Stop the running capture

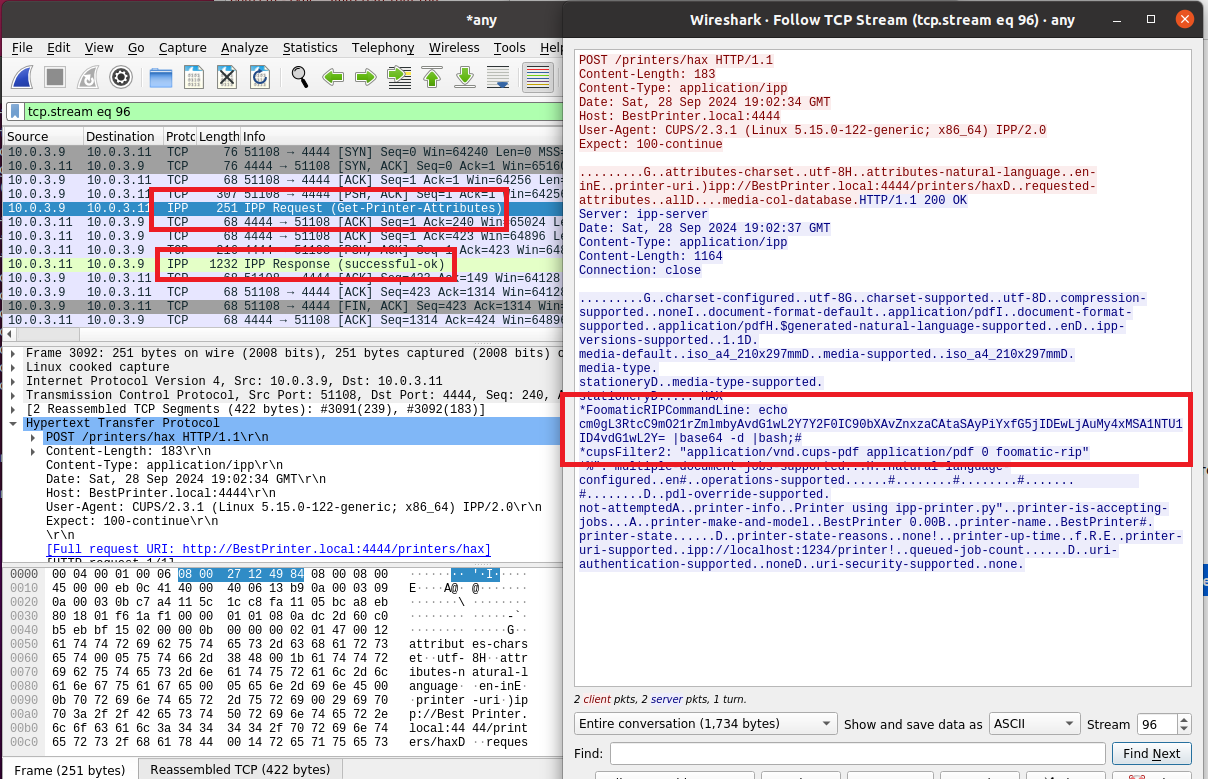pyautogui.click(x=56, y=77)
